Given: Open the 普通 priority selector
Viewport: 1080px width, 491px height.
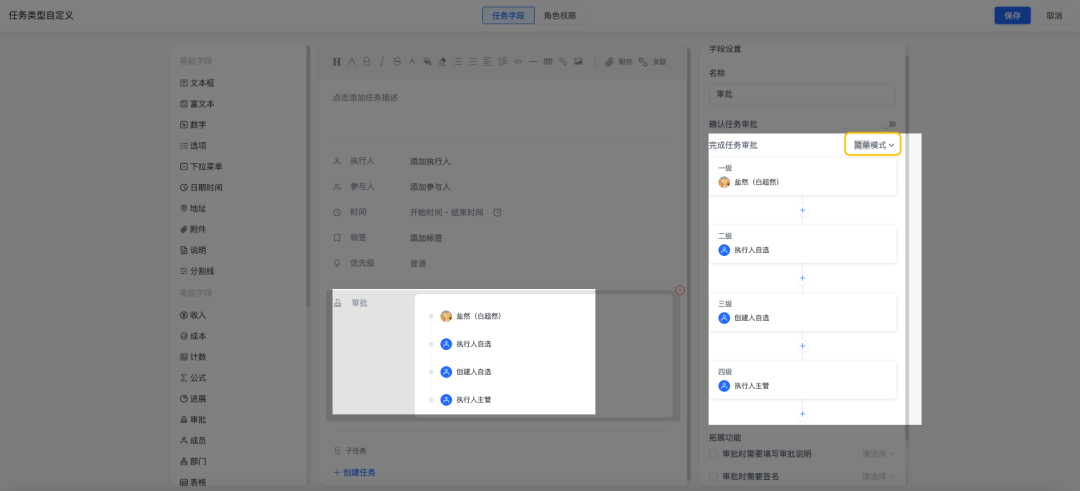Looking at the screenshot, I should click(x=418, y=263).
